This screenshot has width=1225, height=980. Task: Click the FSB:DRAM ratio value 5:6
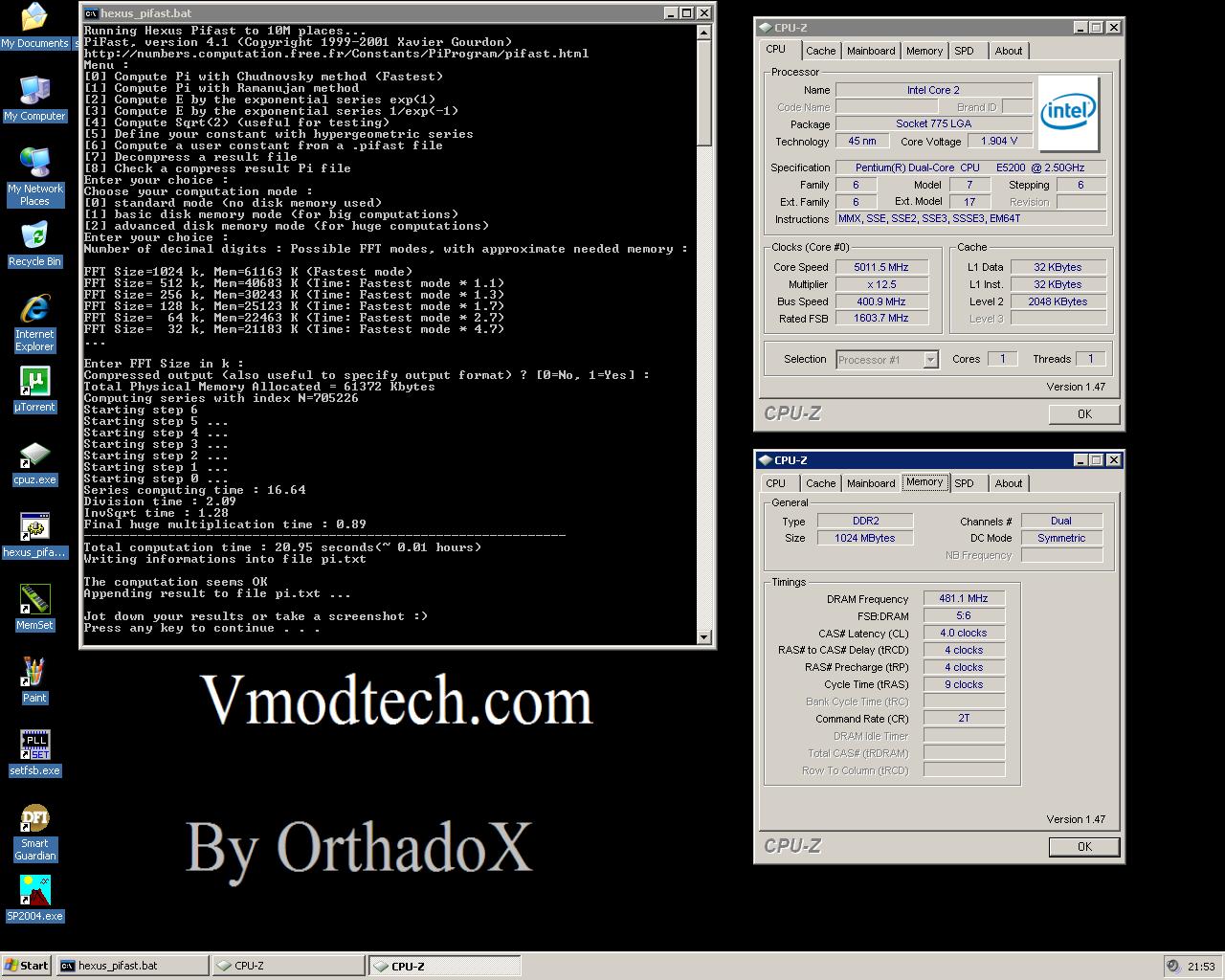coord(964,615)
